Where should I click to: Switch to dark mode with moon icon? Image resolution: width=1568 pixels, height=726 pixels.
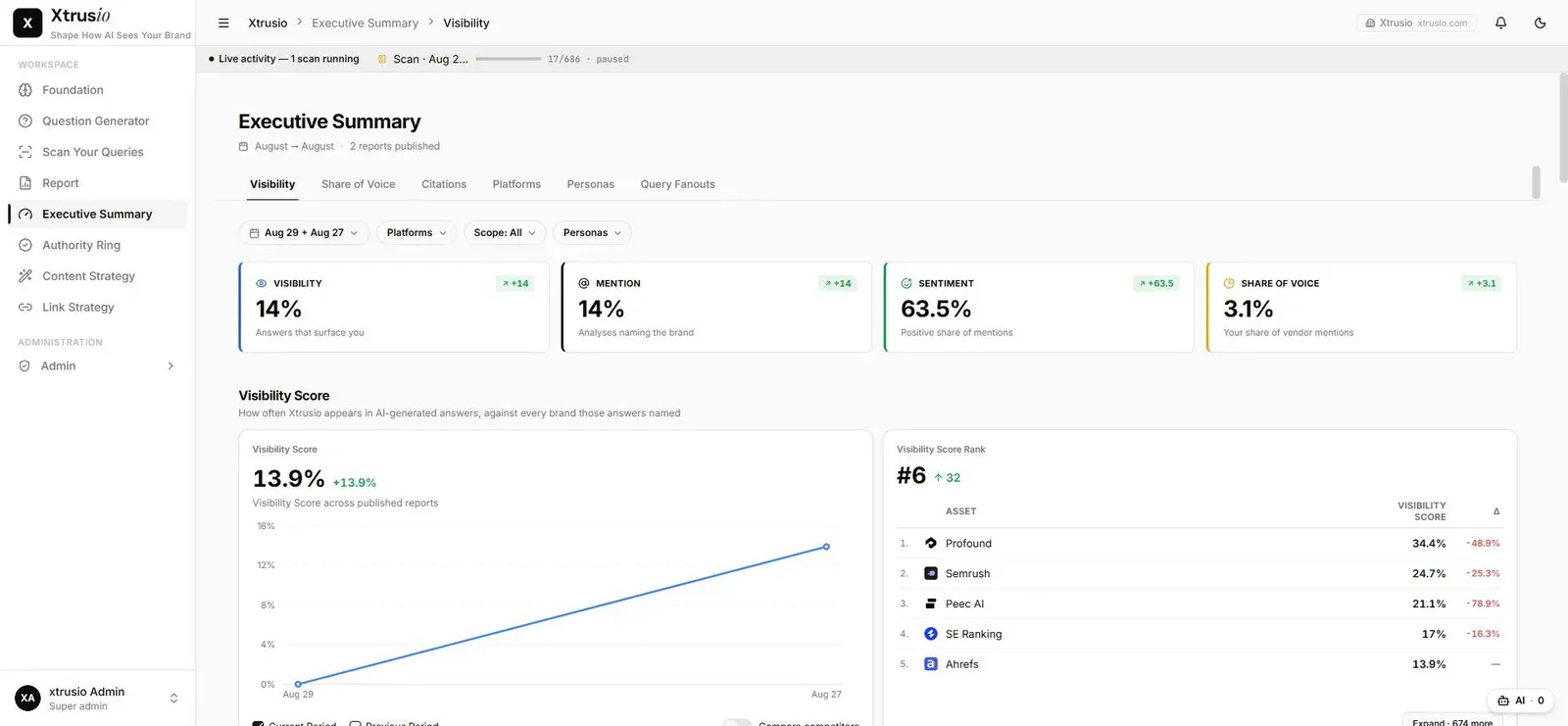click(x=1540, y=23)
